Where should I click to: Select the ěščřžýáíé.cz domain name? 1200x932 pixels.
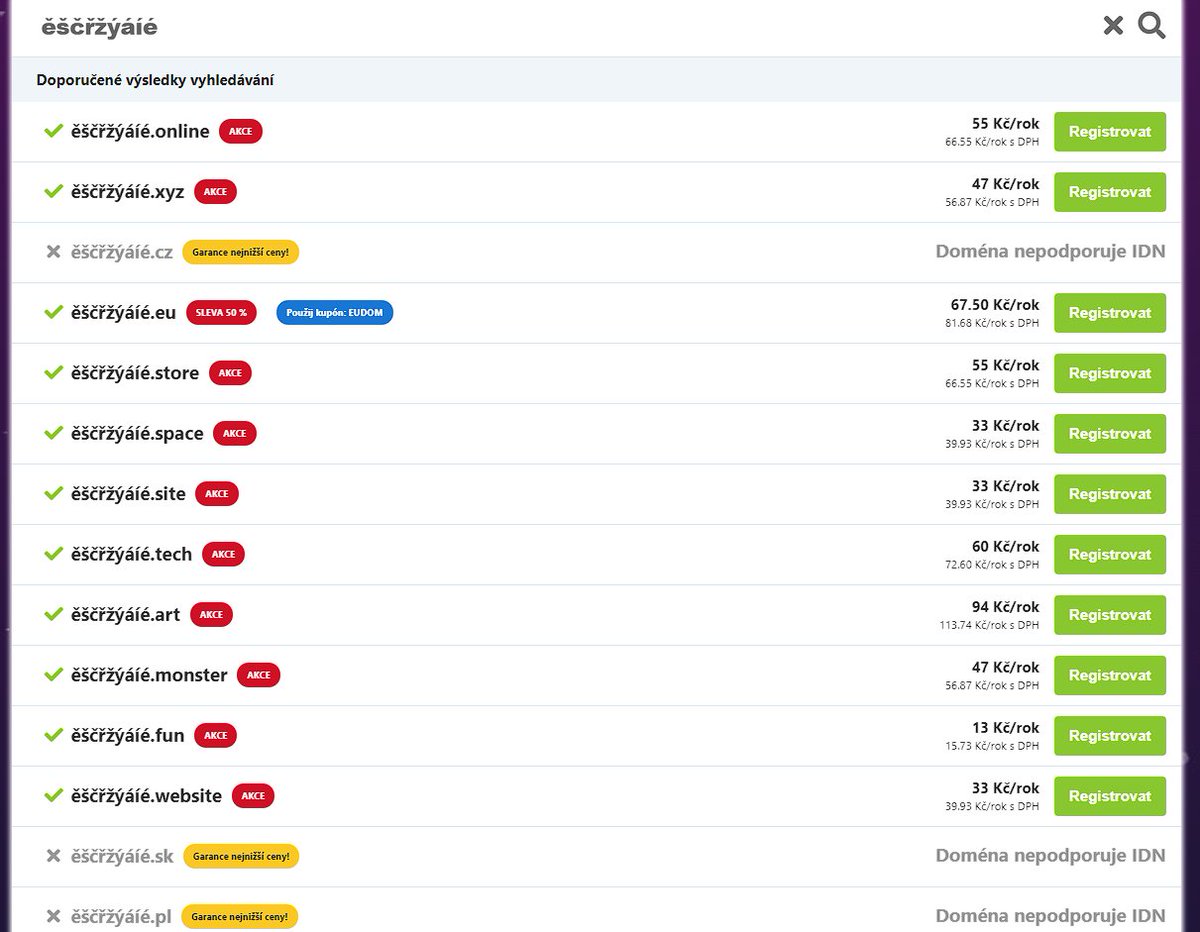click(122, 252)
